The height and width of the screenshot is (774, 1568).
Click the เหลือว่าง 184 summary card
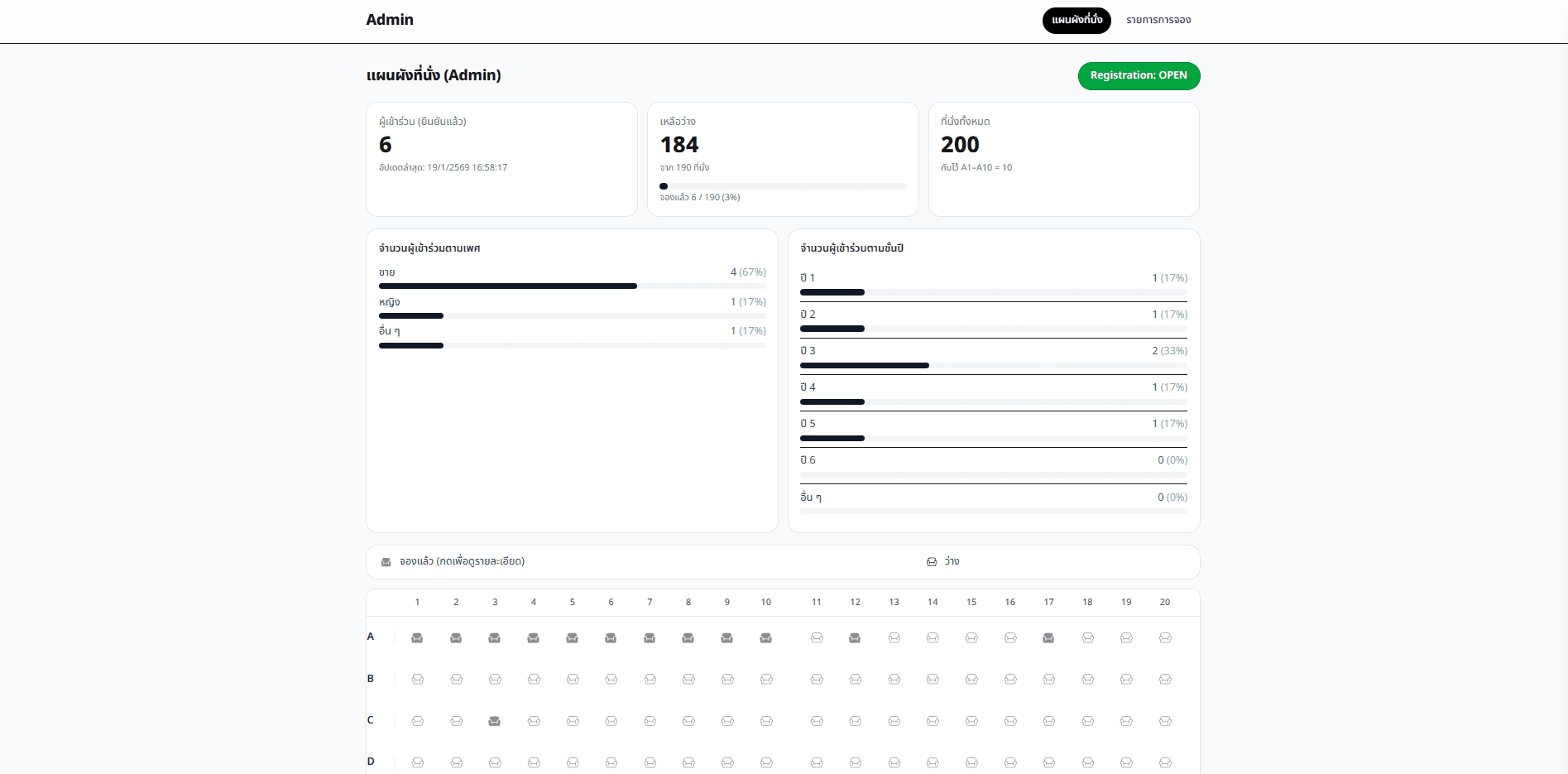[783, 158]
